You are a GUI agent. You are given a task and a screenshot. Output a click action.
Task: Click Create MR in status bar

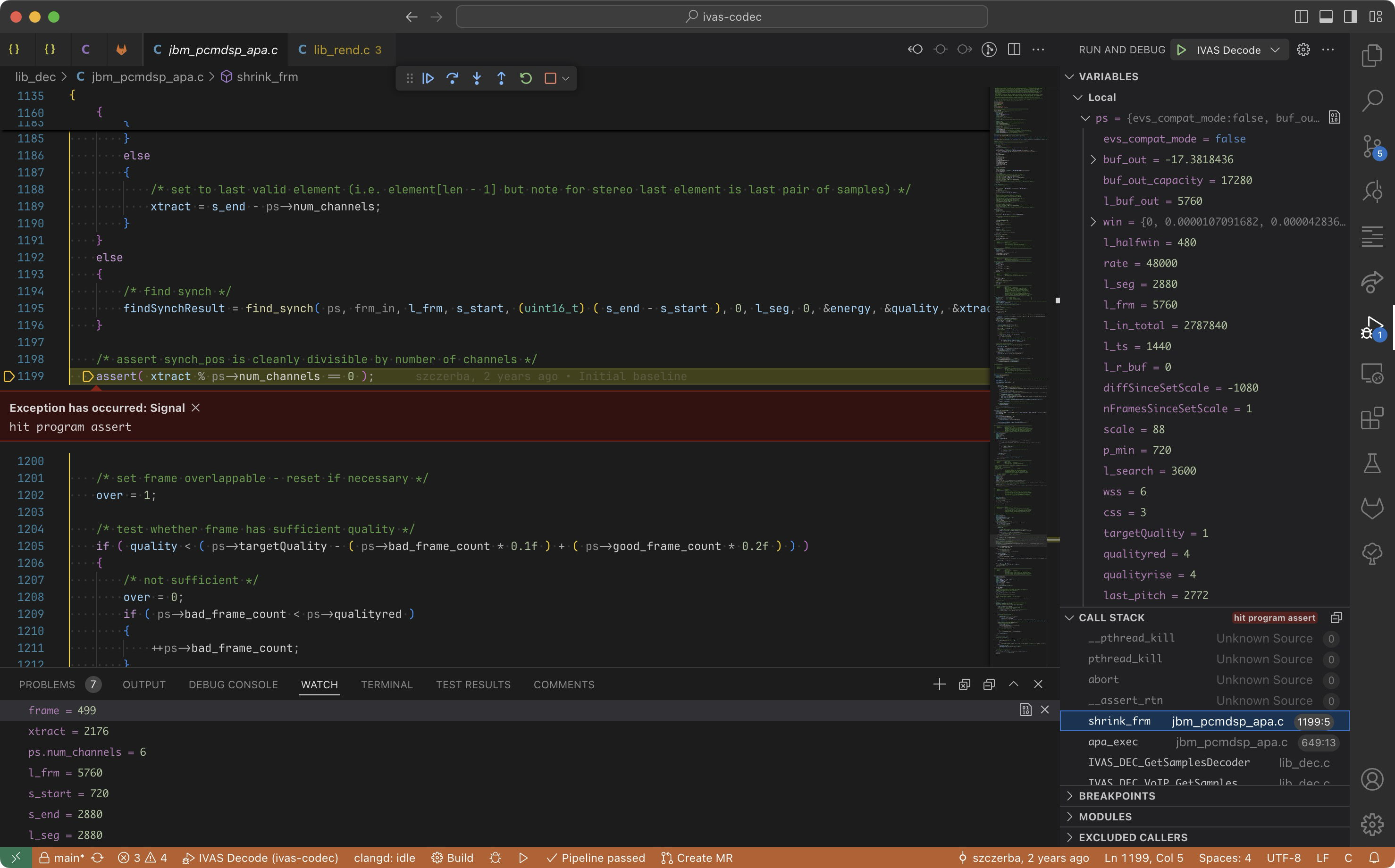click(x=697, y=858)
